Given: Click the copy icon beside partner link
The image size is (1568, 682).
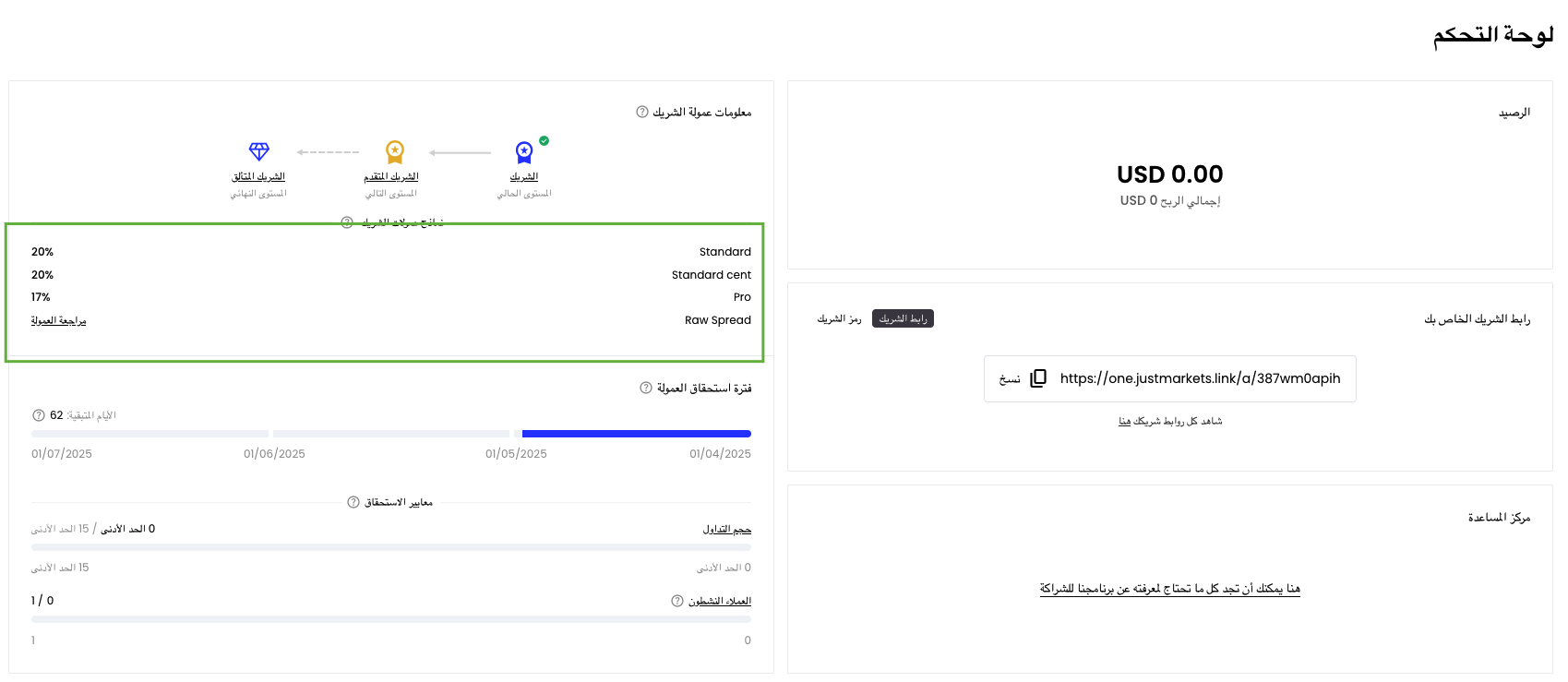Looking at the screenshot, I should coord(1038,378).
